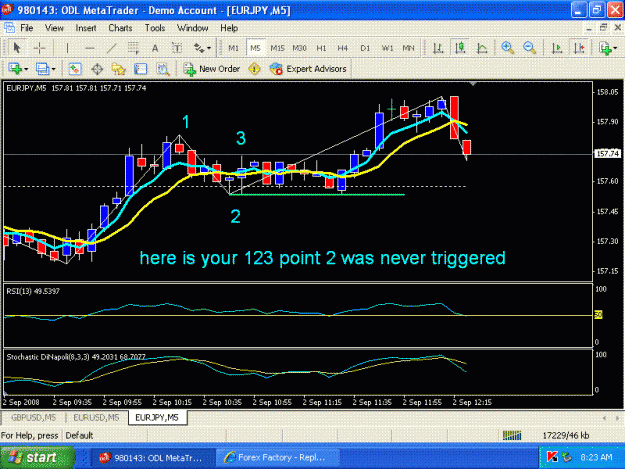Viewport: 625px width, 469px height.
Task: Click the Kaspersky tray icon
Action: click(552, 457)
